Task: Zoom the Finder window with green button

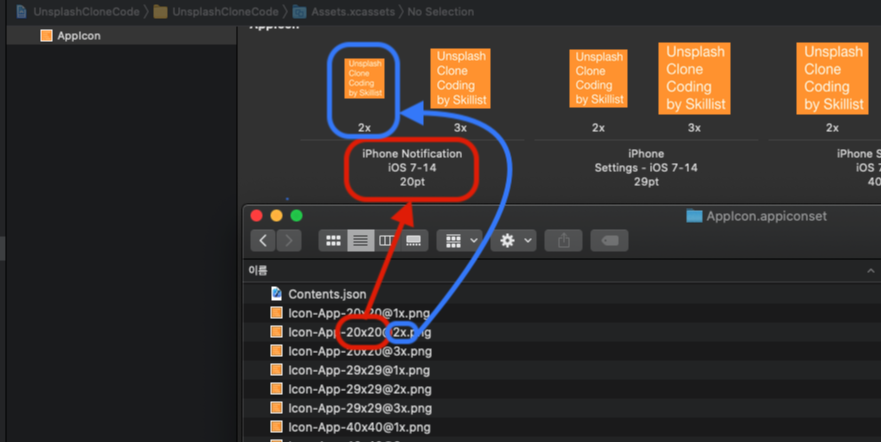Action: (297, 216)
